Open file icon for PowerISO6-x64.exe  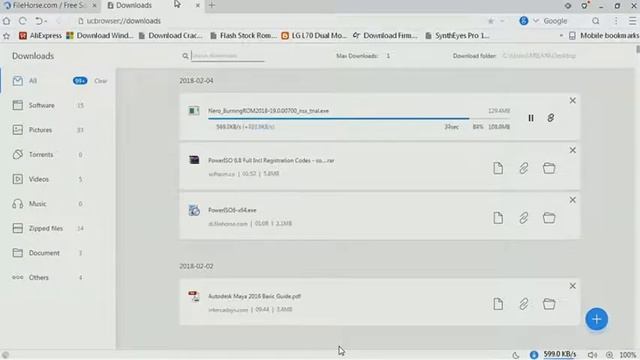pos(498,218)
